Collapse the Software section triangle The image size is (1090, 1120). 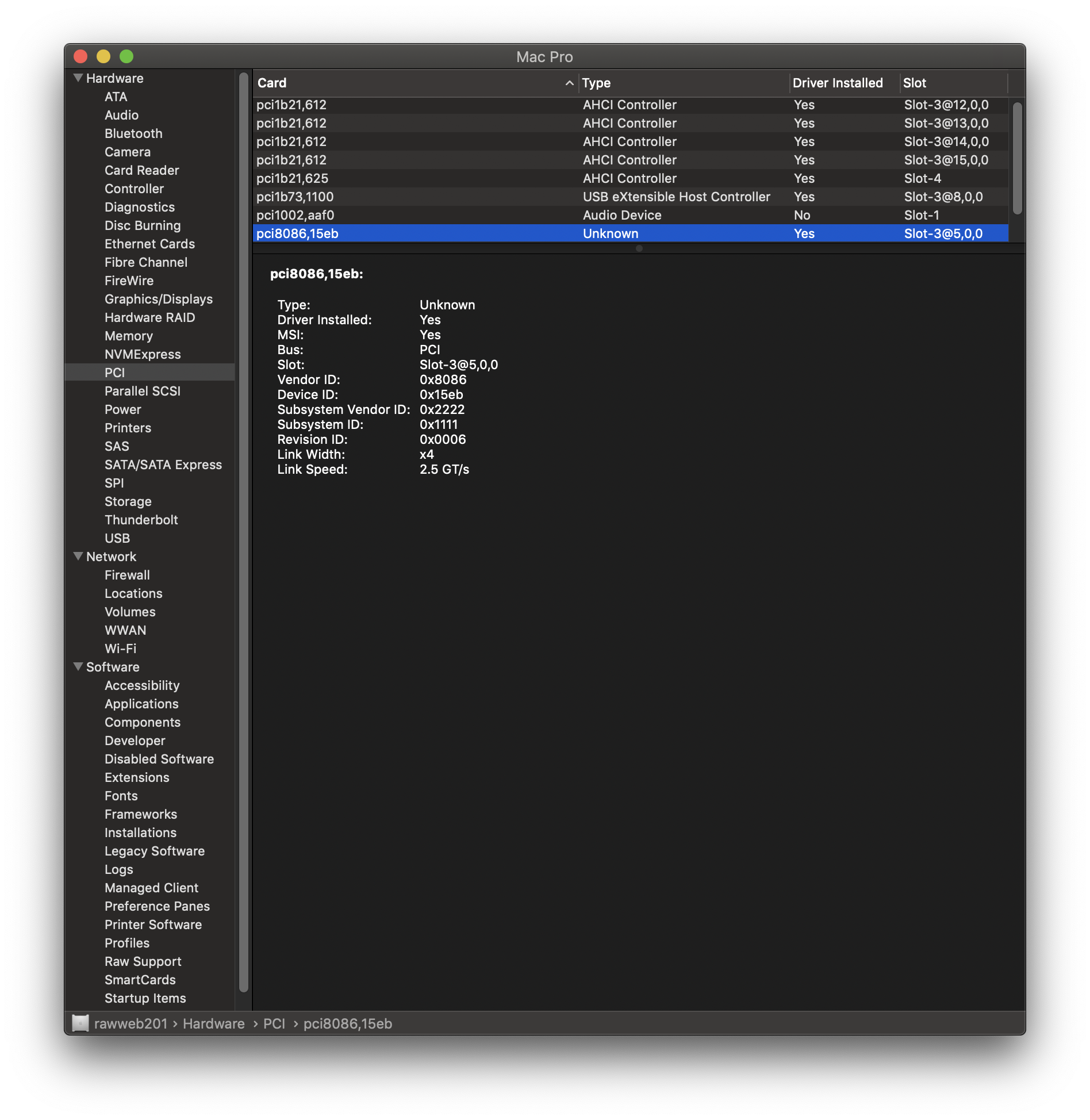click(78, 666)
